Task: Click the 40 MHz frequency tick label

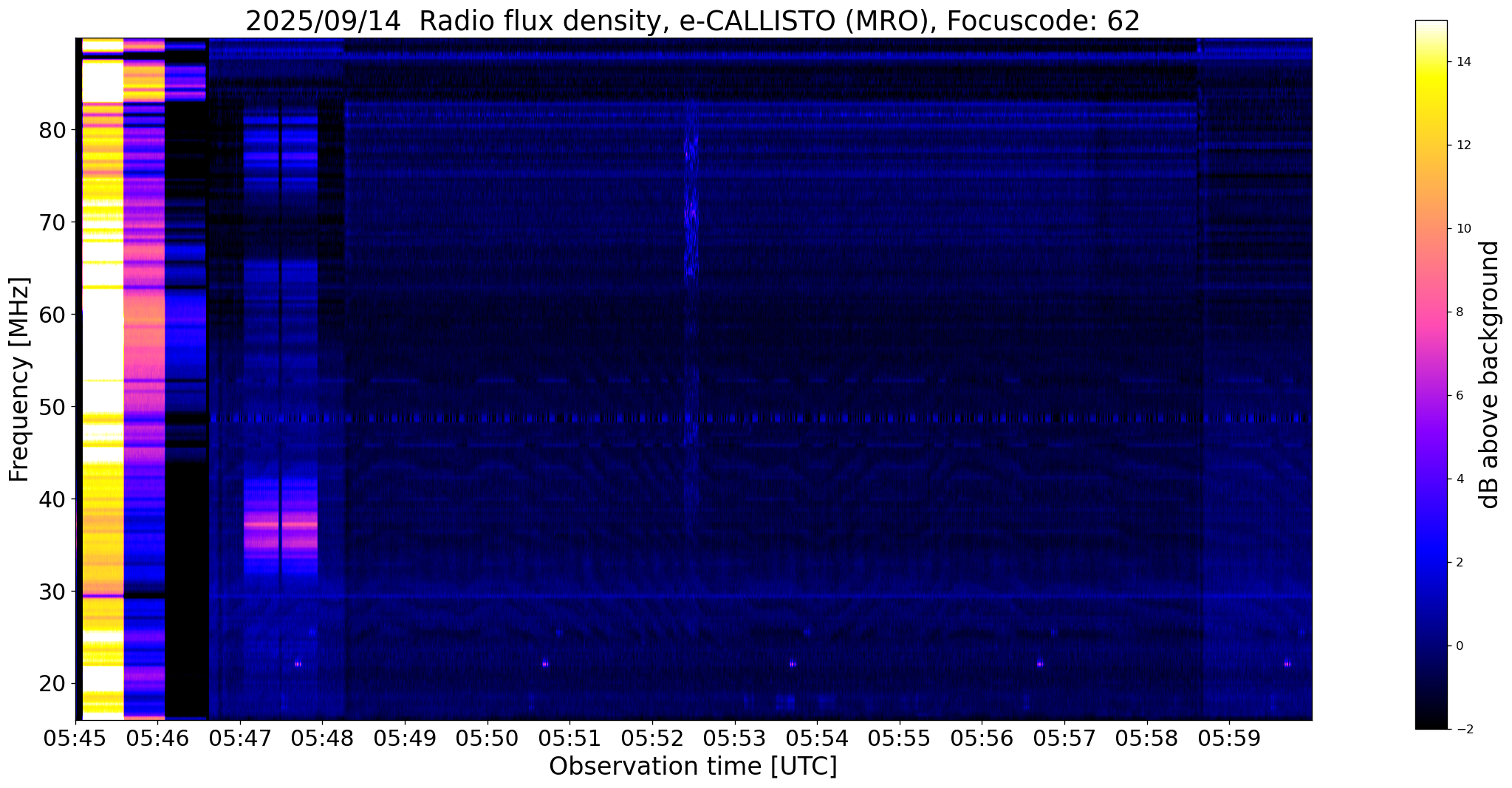Action: tap(52, 499)
